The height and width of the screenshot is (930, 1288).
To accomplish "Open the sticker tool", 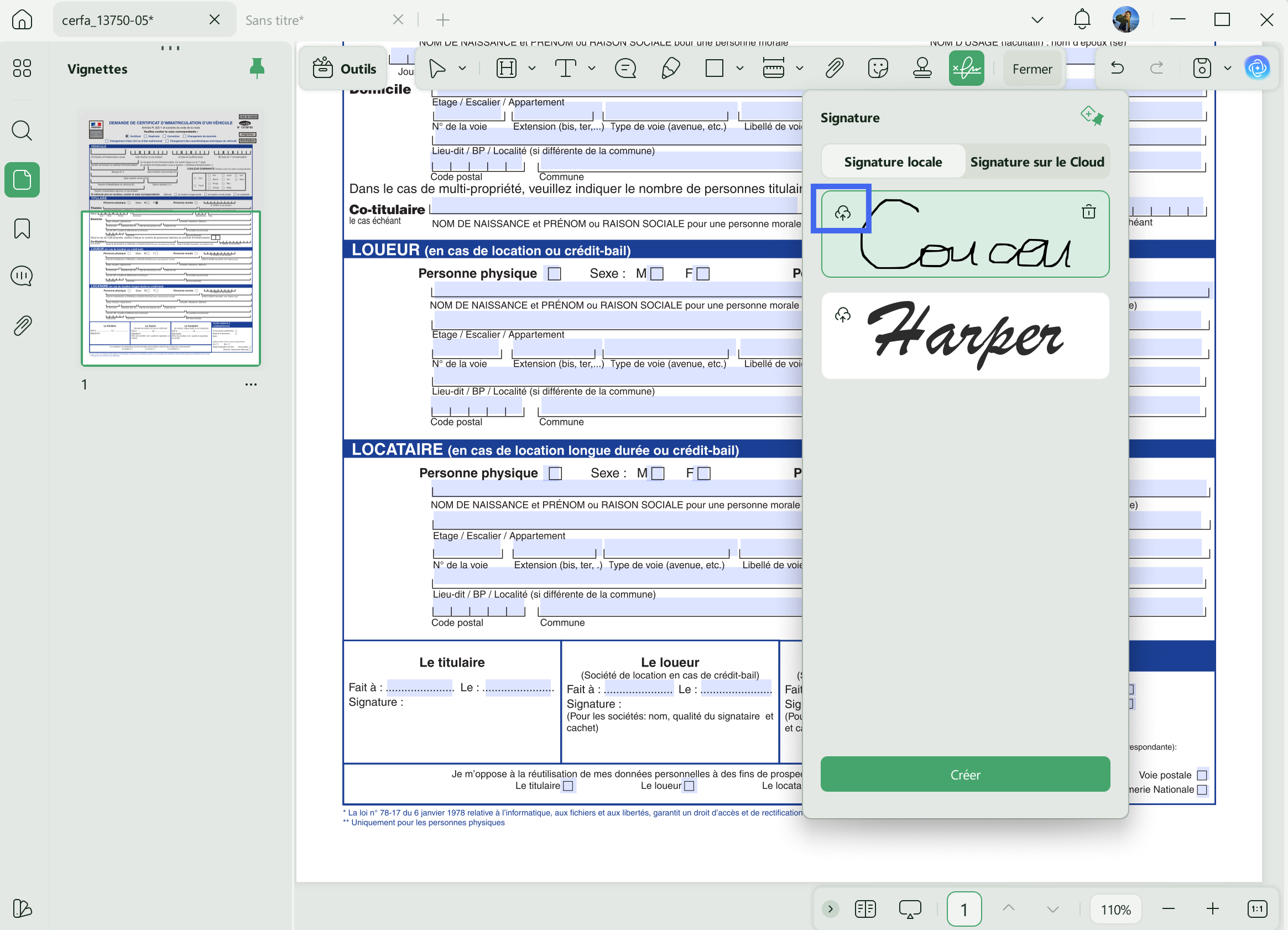I will 878,69.
